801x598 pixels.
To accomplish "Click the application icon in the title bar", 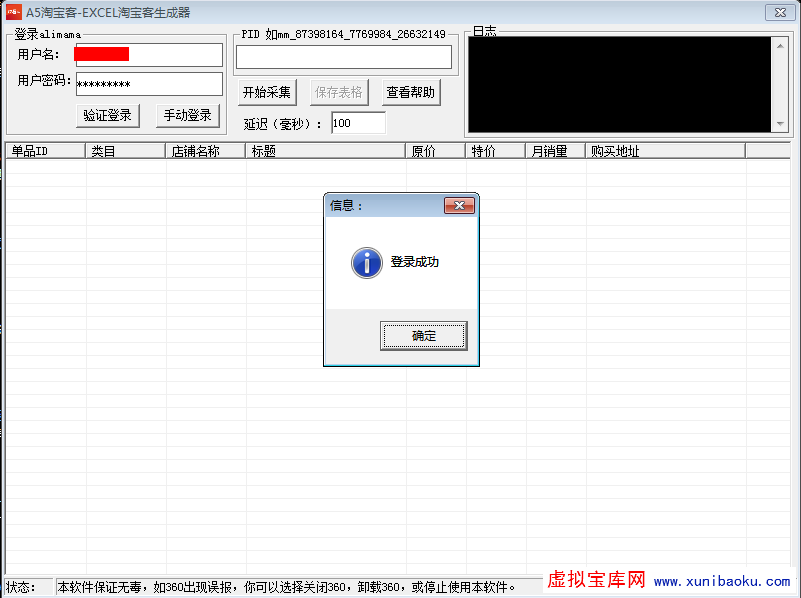I will (14, 12).
